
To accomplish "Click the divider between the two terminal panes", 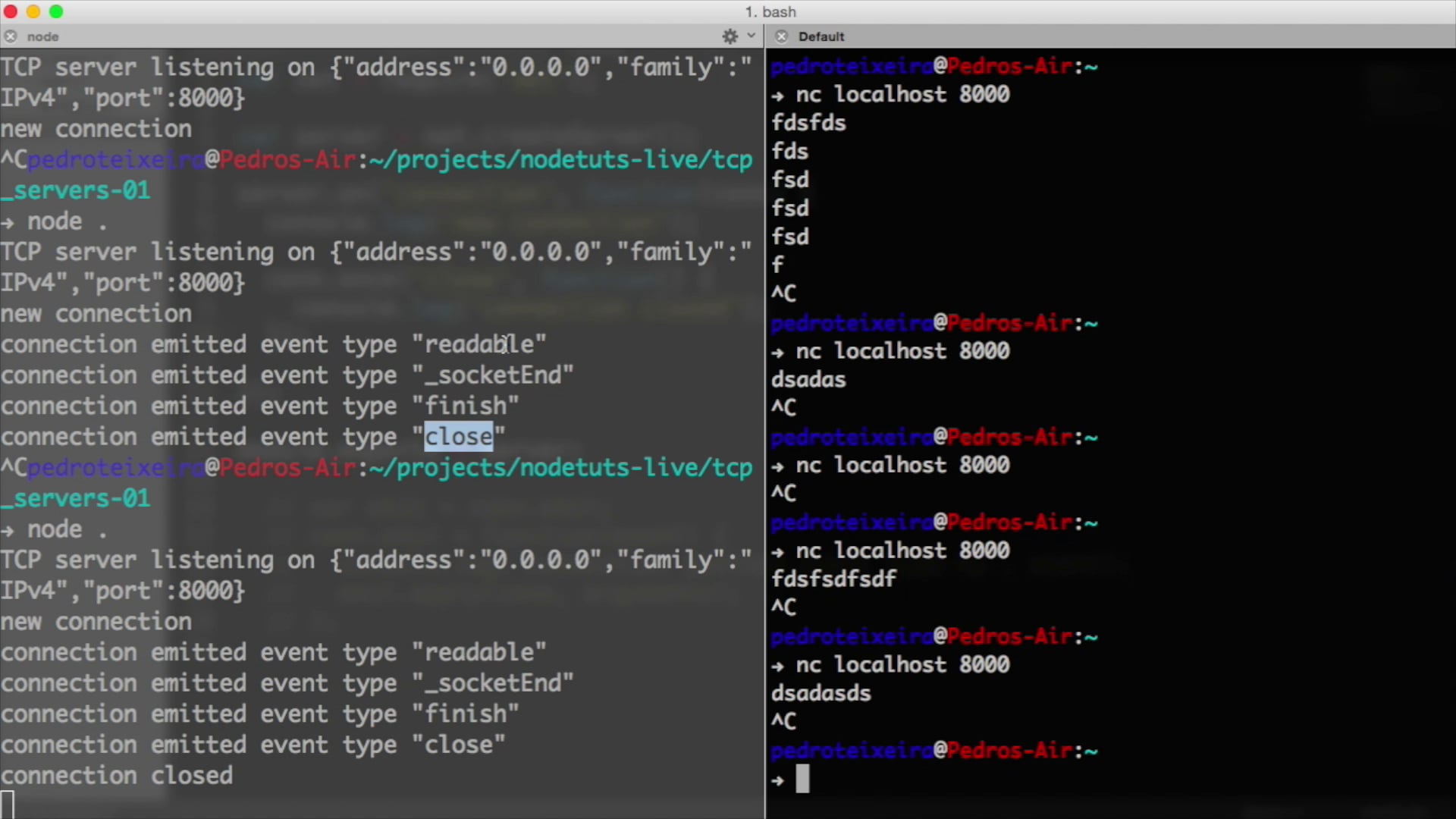I will [764, 409].
